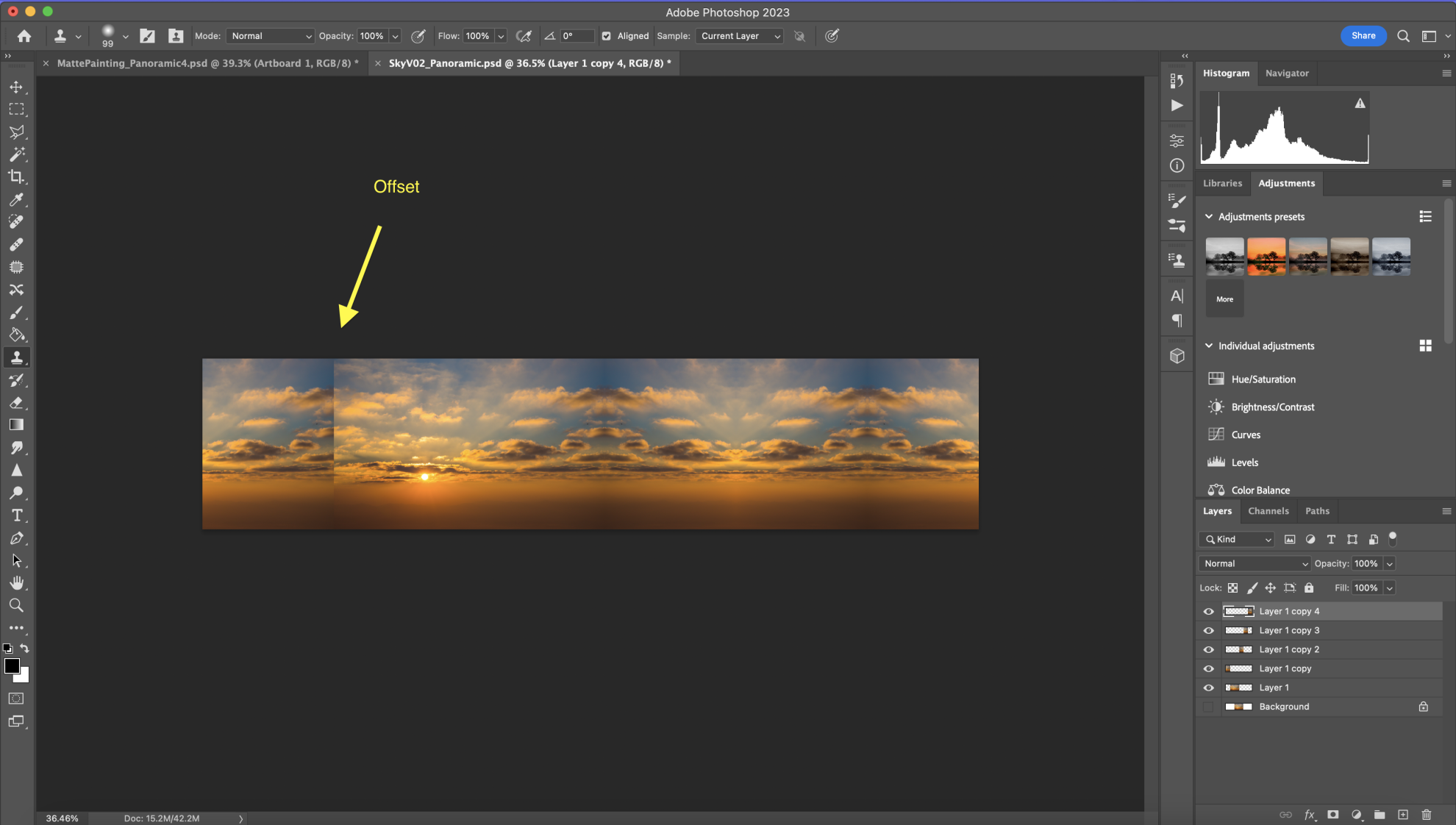Image resolution: width=1456 pixels, height=825 pixels.
Task: Click the Share button
Action: [x=1363, y=35]
